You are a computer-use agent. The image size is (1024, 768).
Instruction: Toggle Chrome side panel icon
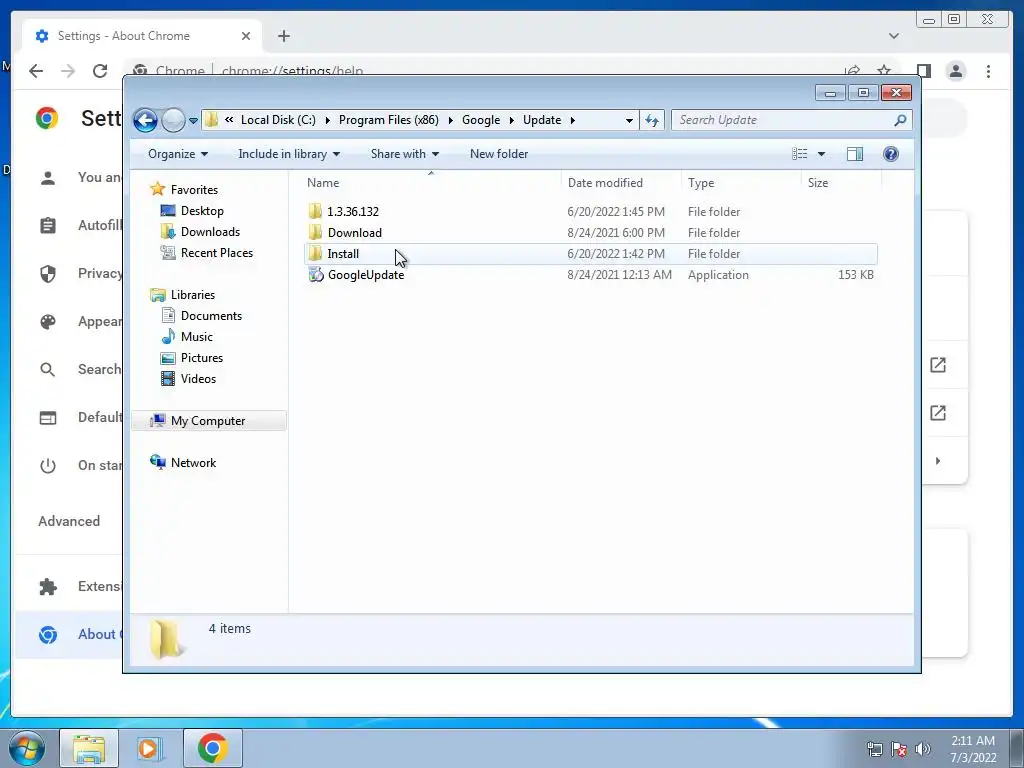click(923, 71)
